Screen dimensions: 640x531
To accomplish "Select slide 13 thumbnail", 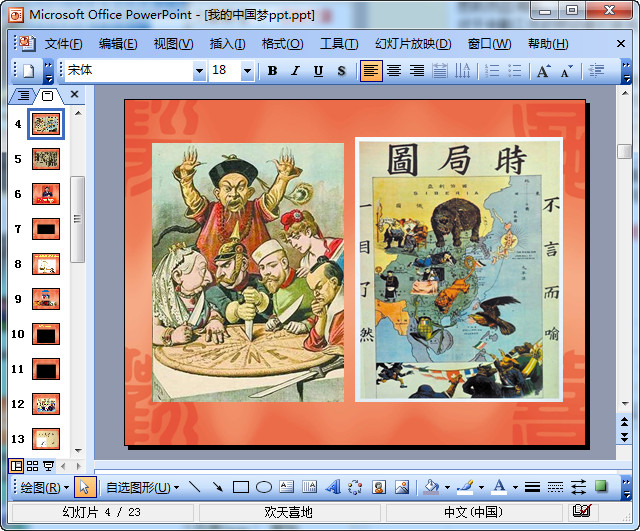I will tap(46, 439).
